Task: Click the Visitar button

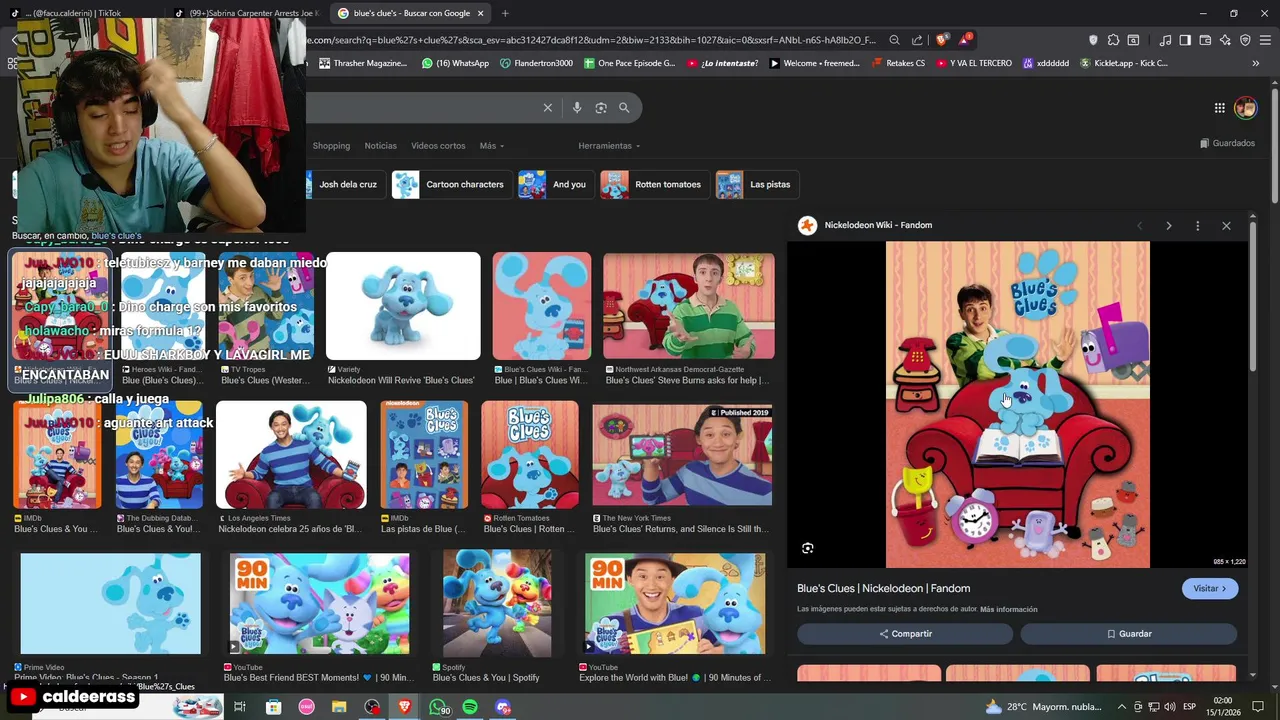Action: (1210, 589)
